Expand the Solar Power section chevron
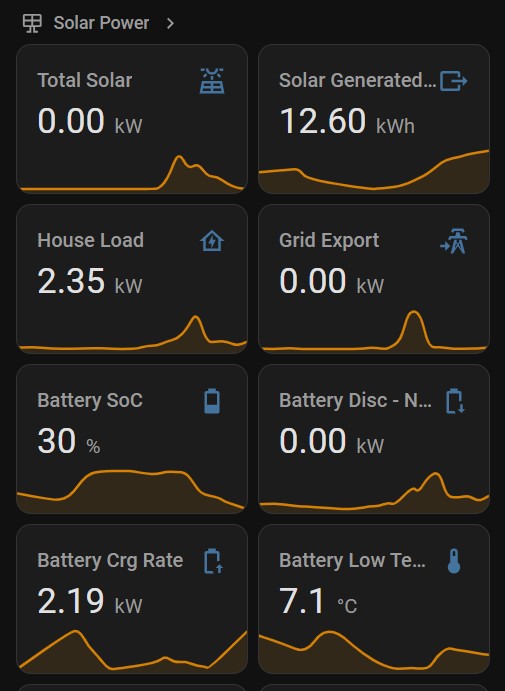This screenshot has width=505, height=691. pos(170,23)
